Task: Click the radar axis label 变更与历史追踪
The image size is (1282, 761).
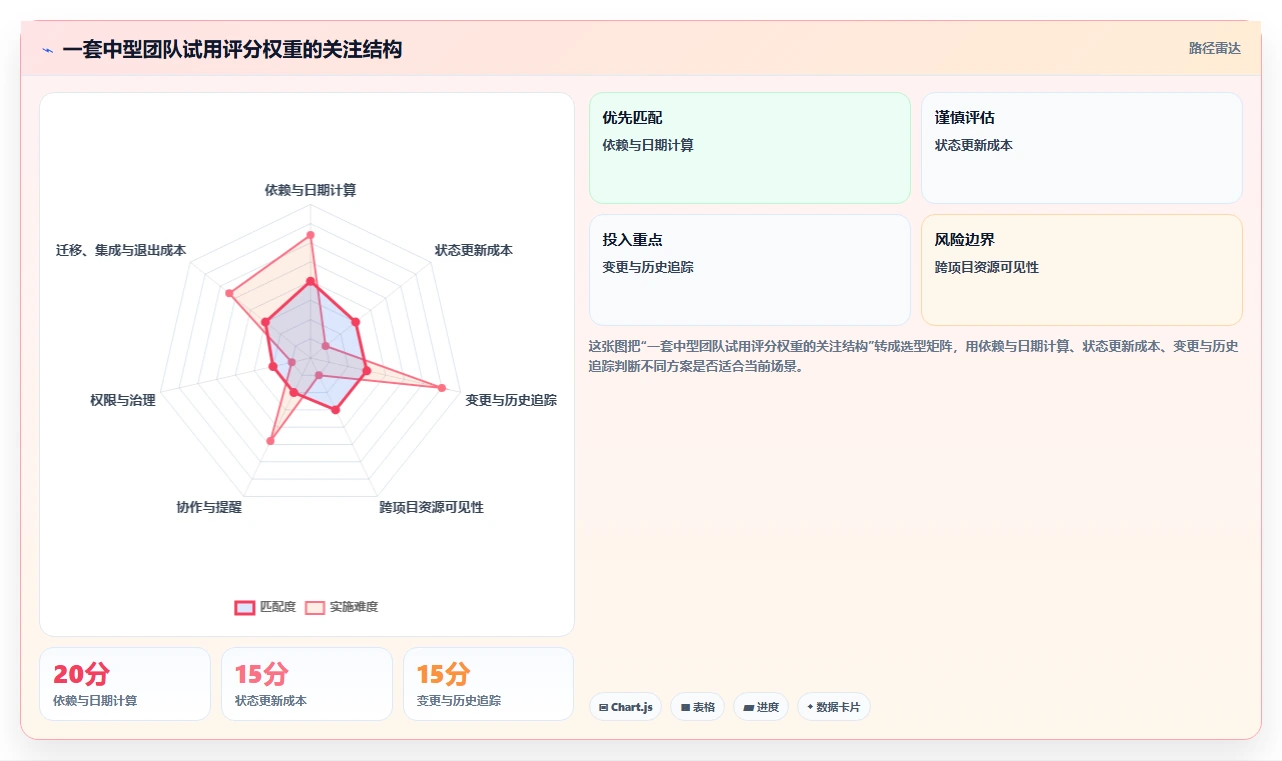Action: click(511, 400)
